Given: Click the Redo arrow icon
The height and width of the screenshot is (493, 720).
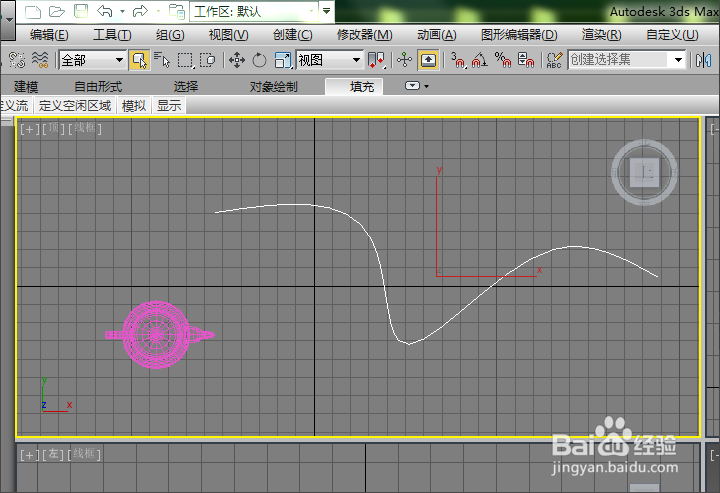Looking at the screenshot, I should coord(140,11).
